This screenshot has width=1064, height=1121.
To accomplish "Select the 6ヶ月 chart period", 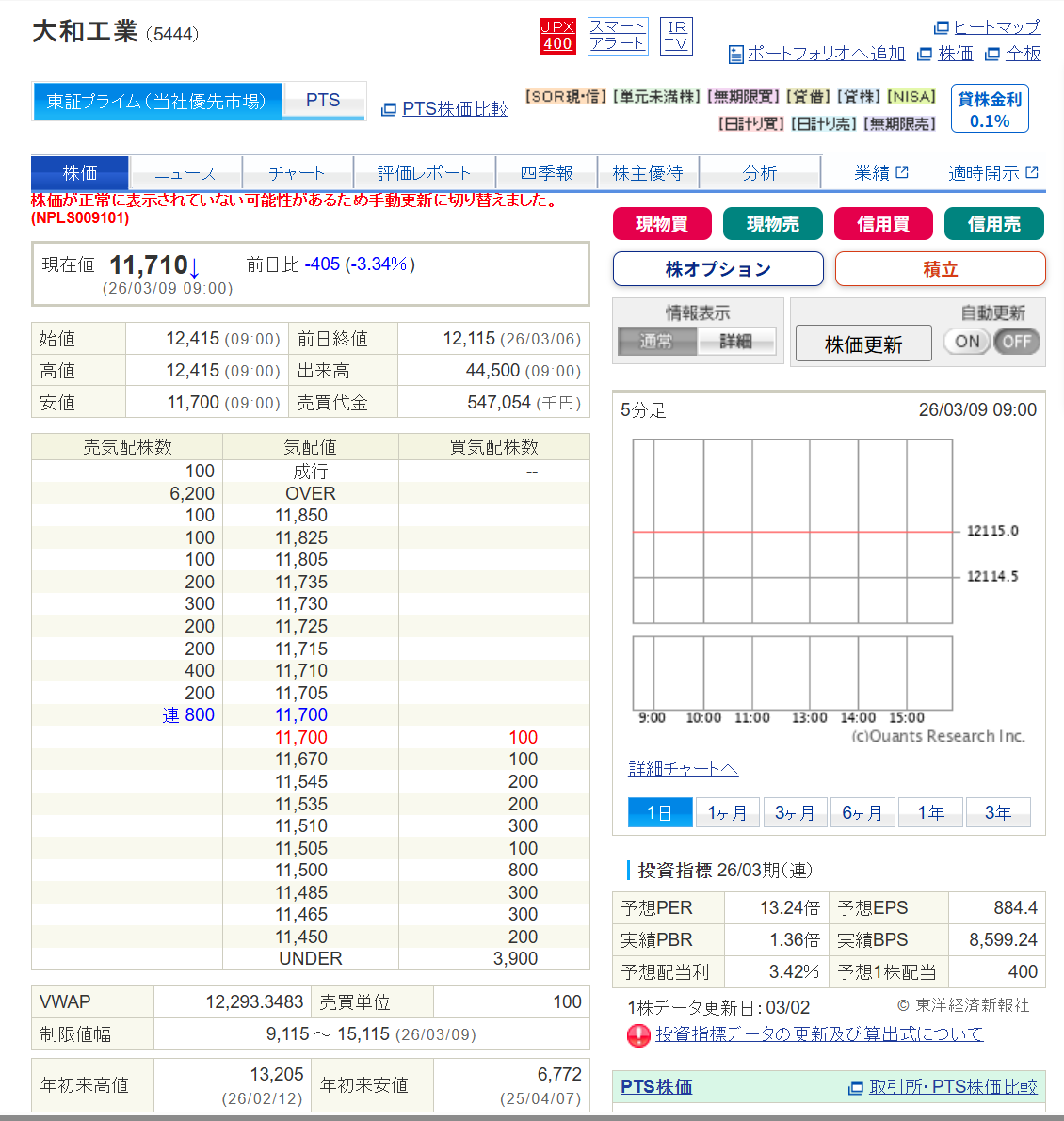I will pyautogui.click(x=862, y=812).
